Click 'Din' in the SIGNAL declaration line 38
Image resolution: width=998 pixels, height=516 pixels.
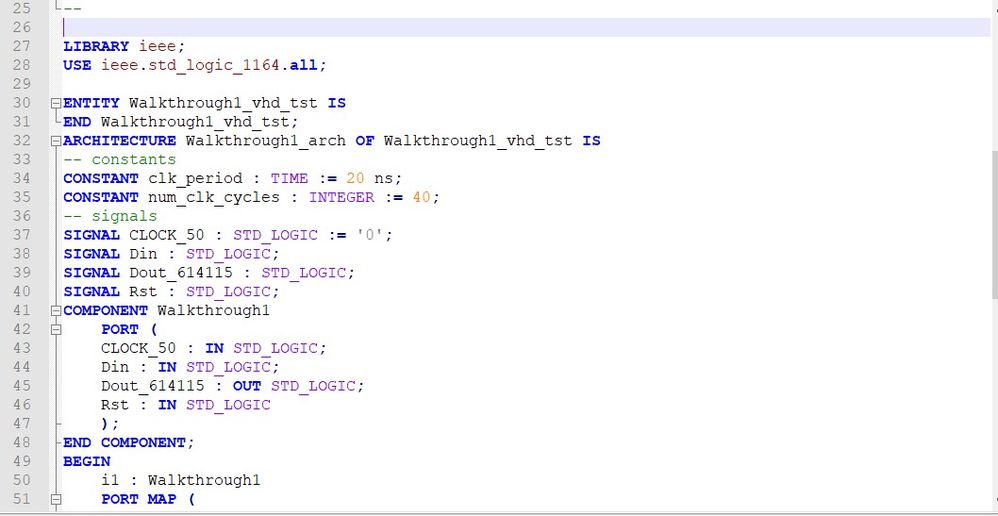(x=143, y=255)
